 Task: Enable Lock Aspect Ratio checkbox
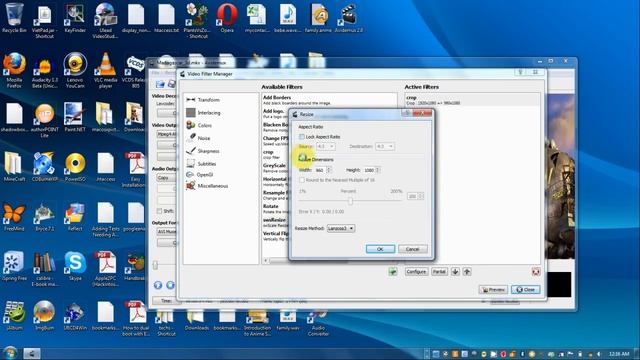click(302, 137)
